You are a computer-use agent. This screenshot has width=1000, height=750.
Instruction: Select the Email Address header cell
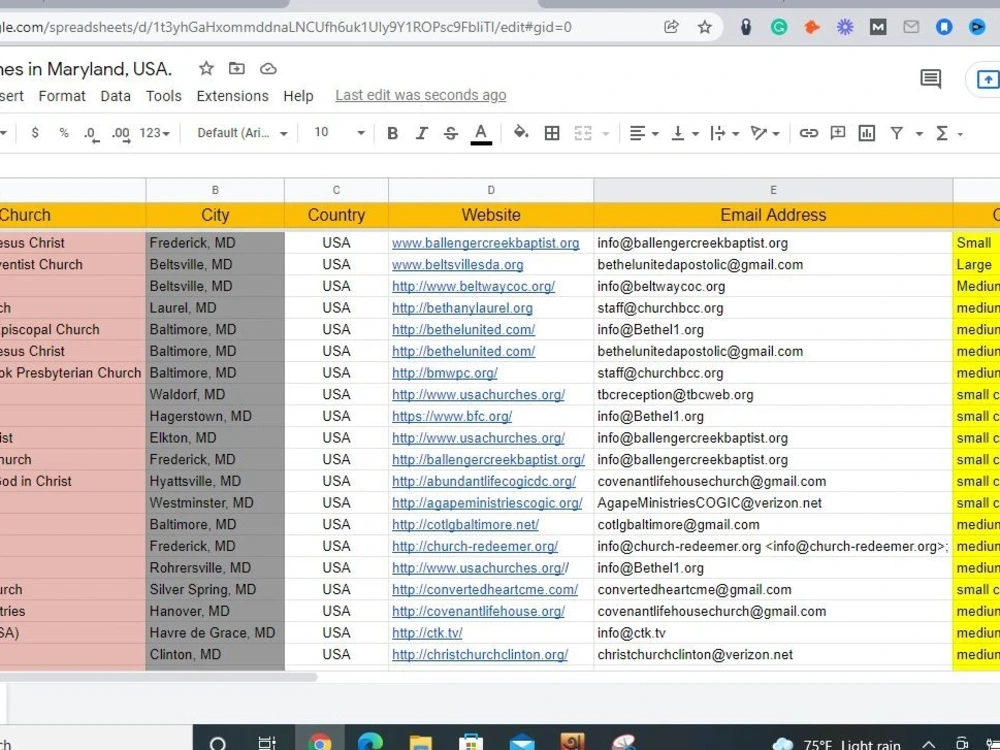pos(773,215)
